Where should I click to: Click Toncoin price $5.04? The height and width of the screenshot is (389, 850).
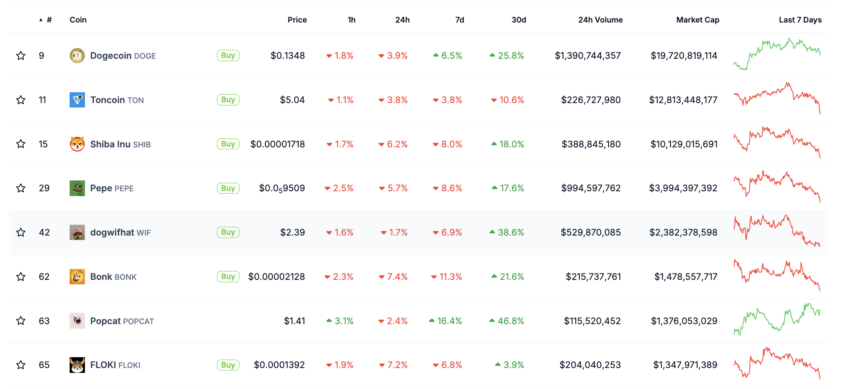292,100
